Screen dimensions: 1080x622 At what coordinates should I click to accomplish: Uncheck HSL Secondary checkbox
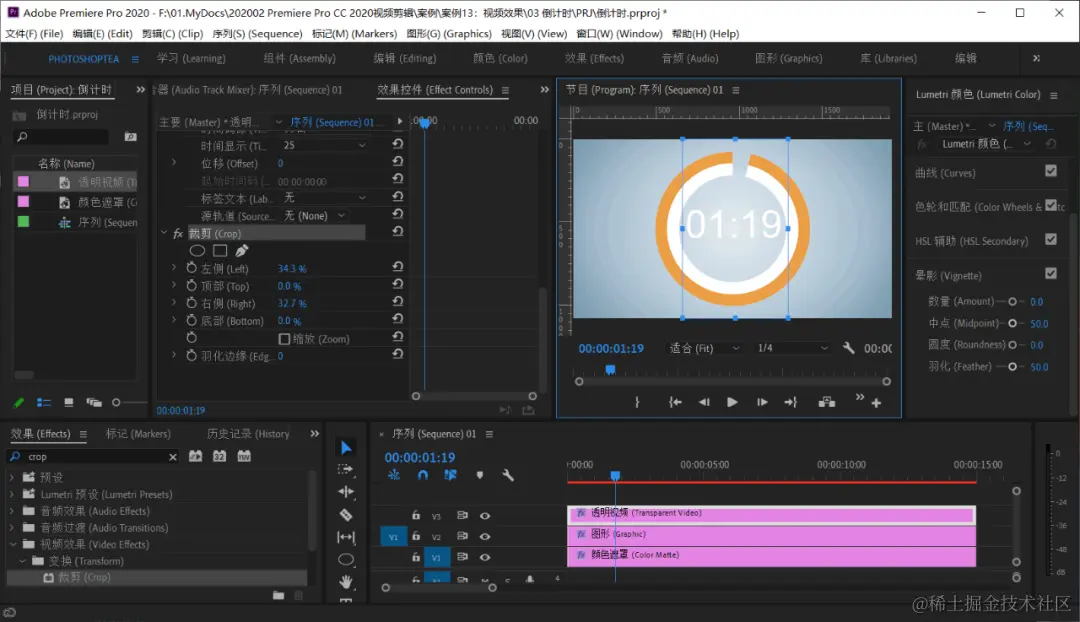pyautogui.click(x=1050, y=239)
